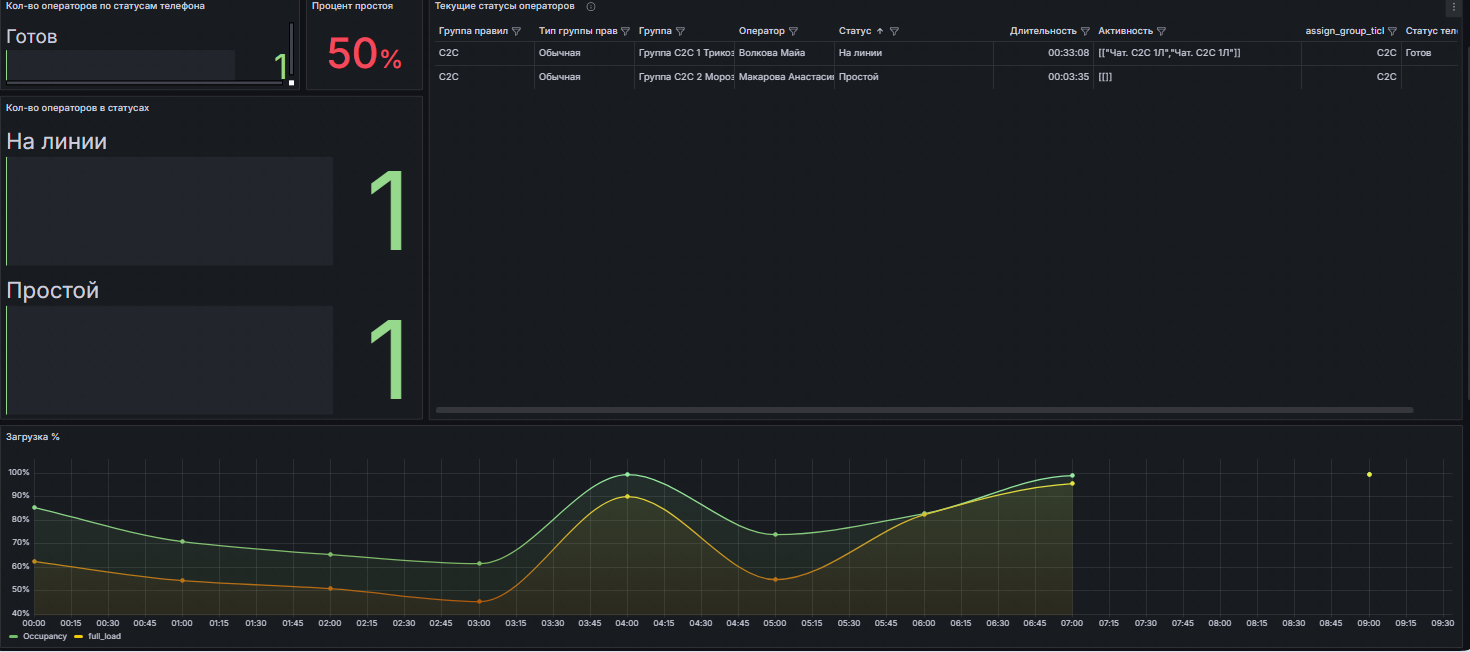Sort table by Длительность column header
1470x652 pixels.
click(1042, 31)
